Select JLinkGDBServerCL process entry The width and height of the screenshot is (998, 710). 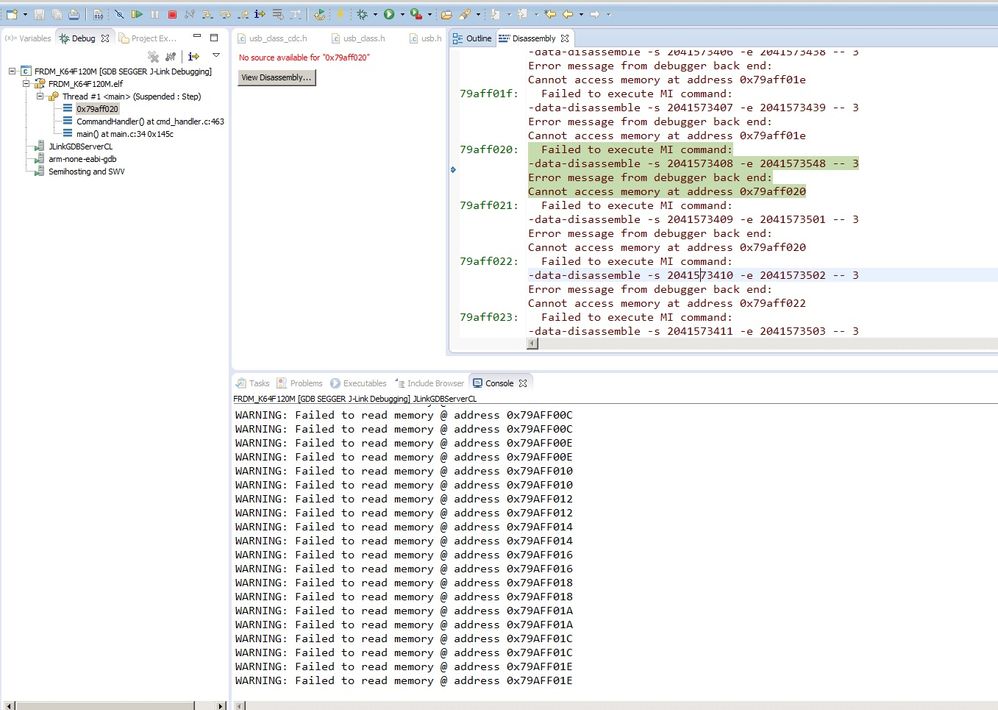80,146
